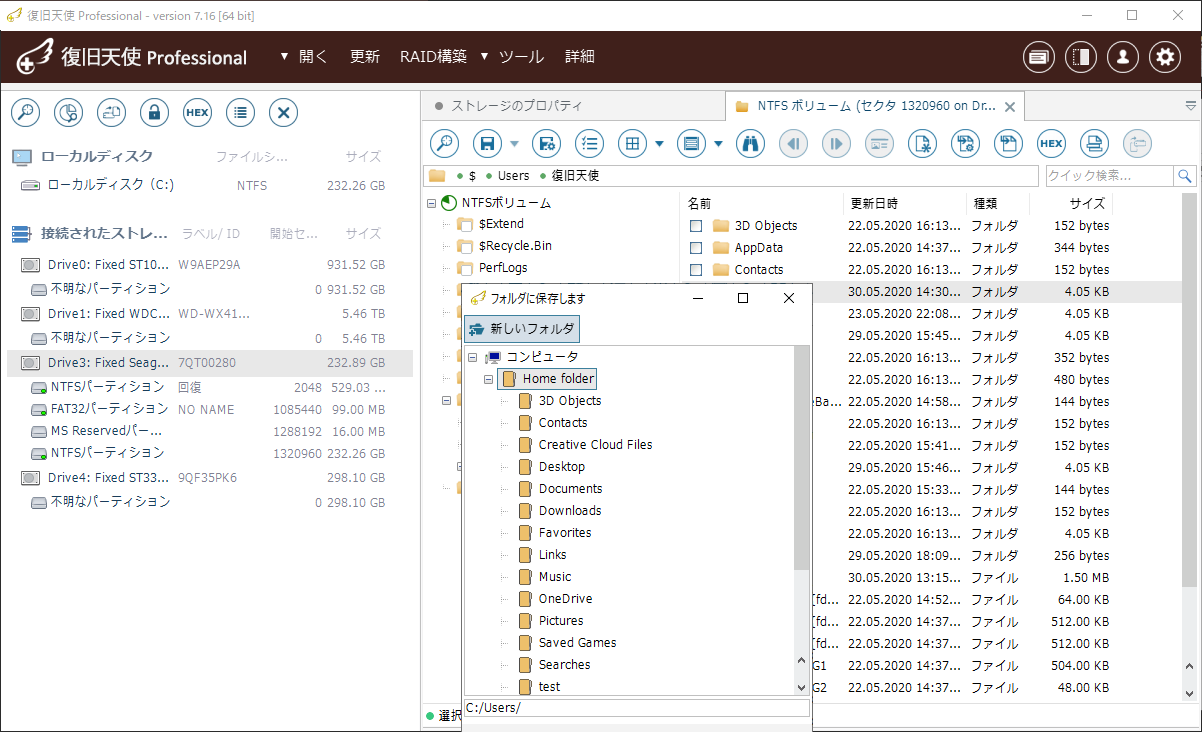Click the save floppy disk icon
Image resolution: width=1202 pixels, height=732 pixels.
tap(487, 144)
